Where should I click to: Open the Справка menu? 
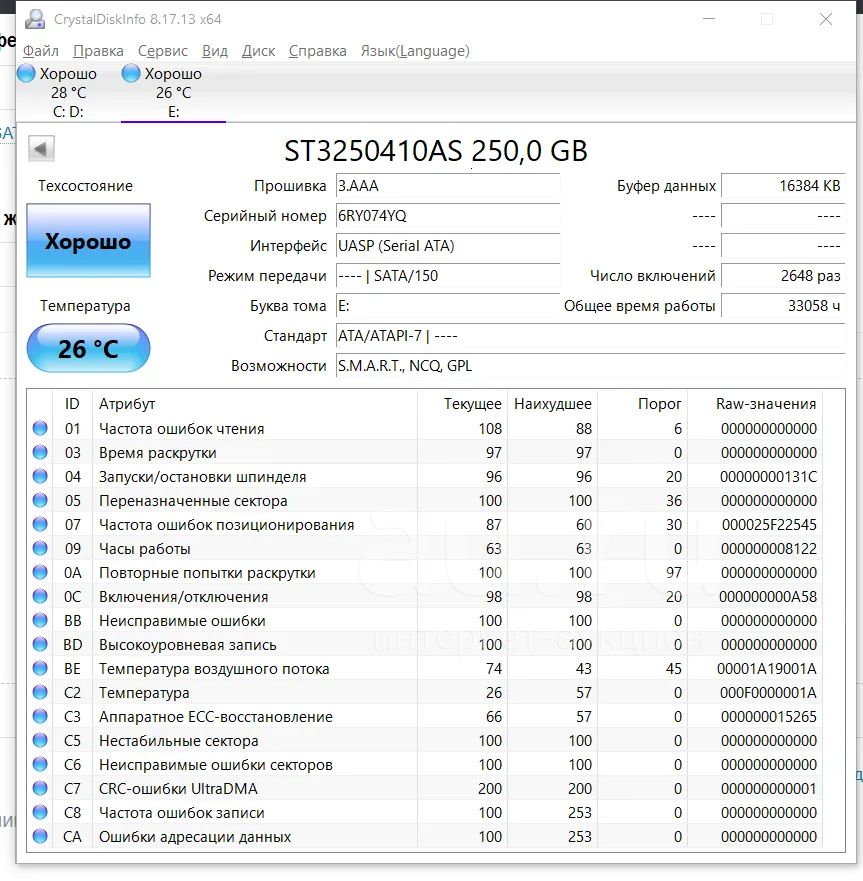pos(317,51)
